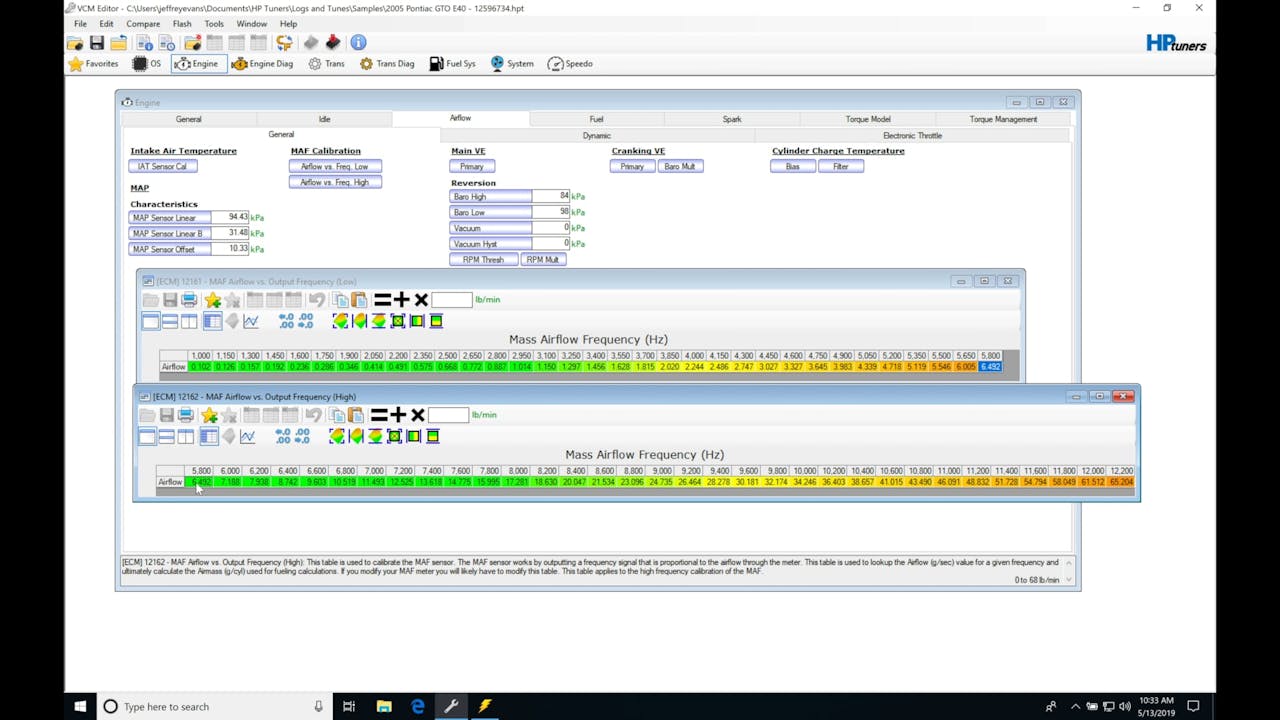The height and width of the screenshot is (720, 1280).
Task: Click print icon in High frequency table
Action: (x=186, y=415)
